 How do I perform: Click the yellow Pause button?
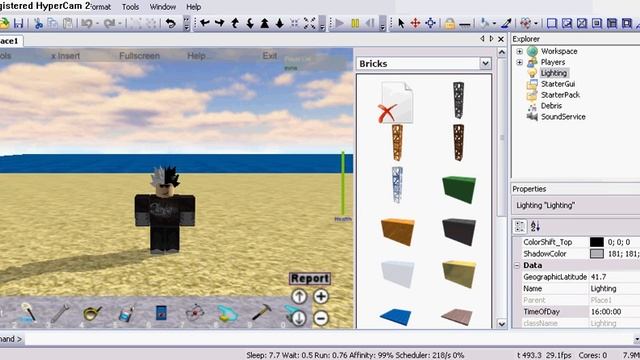[x=355, y=23]
